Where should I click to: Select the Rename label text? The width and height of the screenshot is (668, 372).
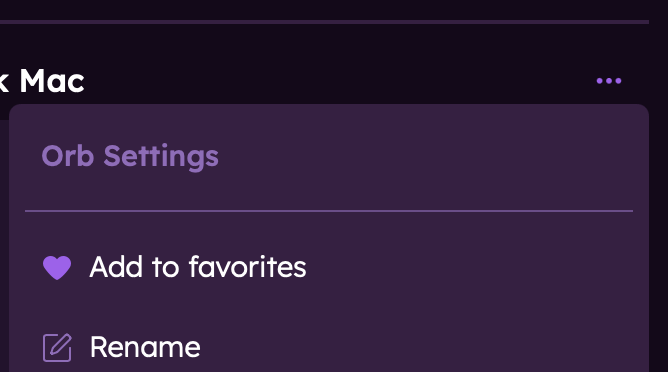(x=145, y=347)
